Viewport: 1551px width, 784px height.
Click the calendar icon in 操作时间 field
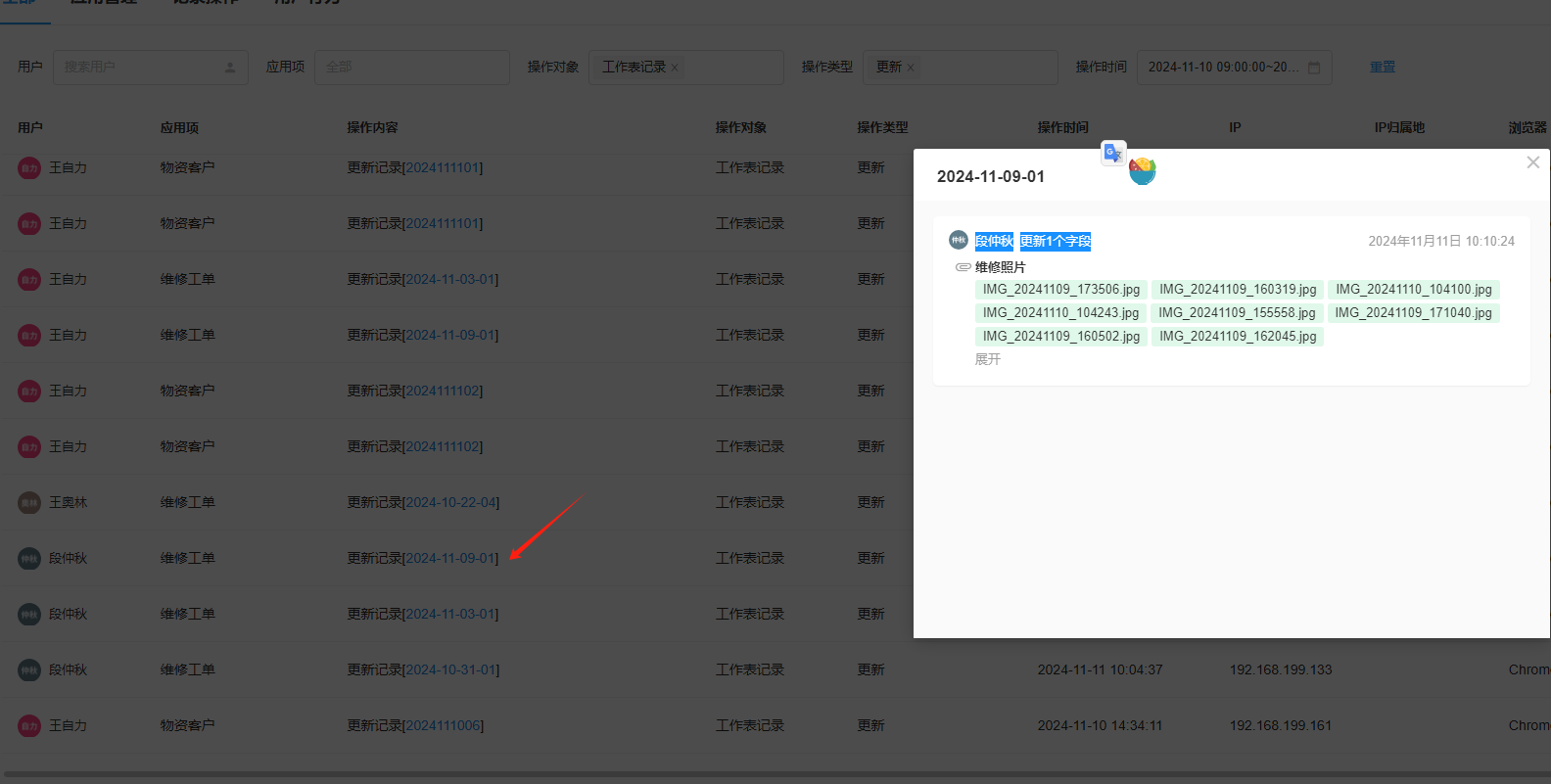(1314, 68)
